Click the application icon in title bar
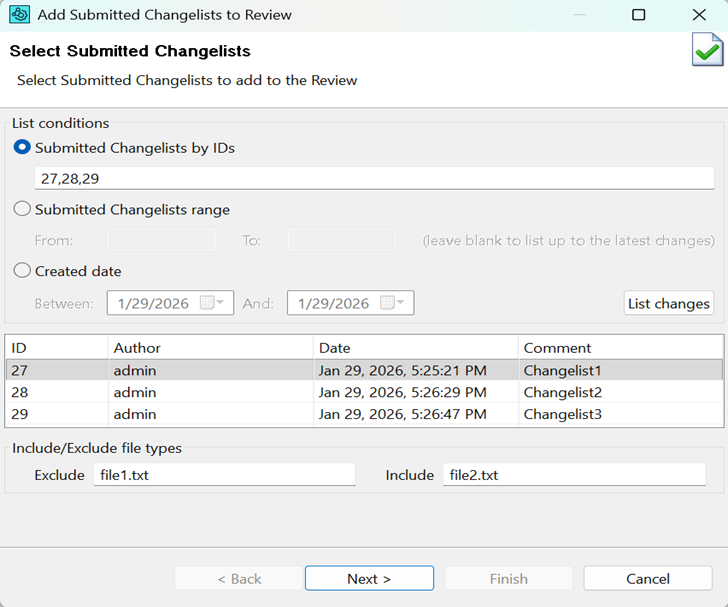 click(20, 14)
